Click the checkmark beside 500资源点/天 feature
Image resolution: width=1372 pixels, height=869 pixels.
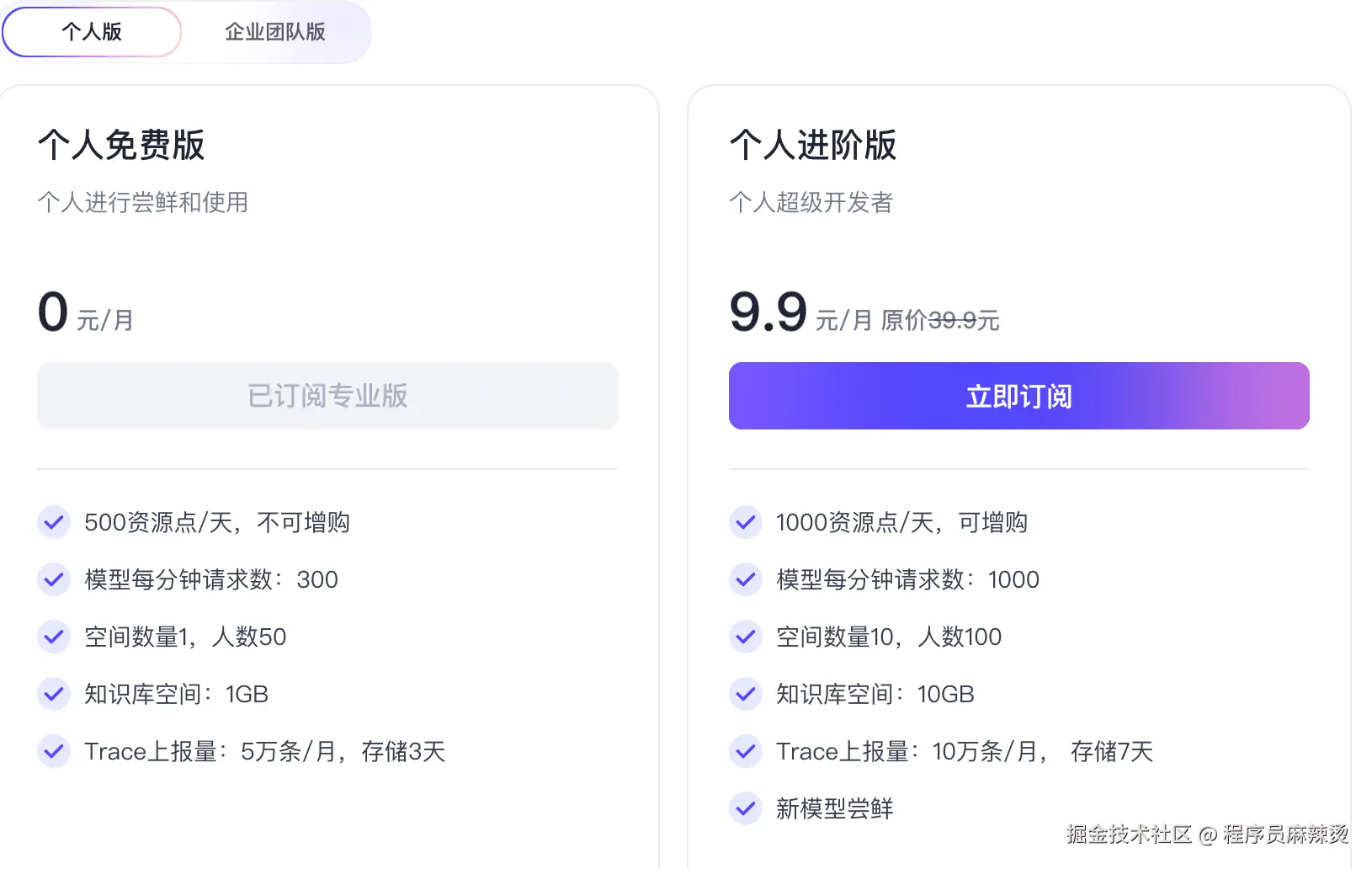[x=53, y=522]
